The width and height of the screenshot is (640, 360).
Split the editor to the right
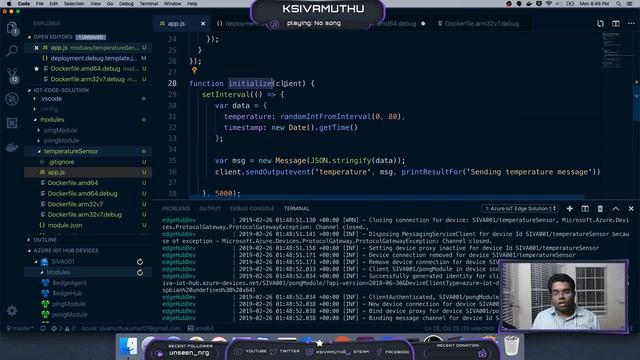pyautogui.click(x=616, y=24)
